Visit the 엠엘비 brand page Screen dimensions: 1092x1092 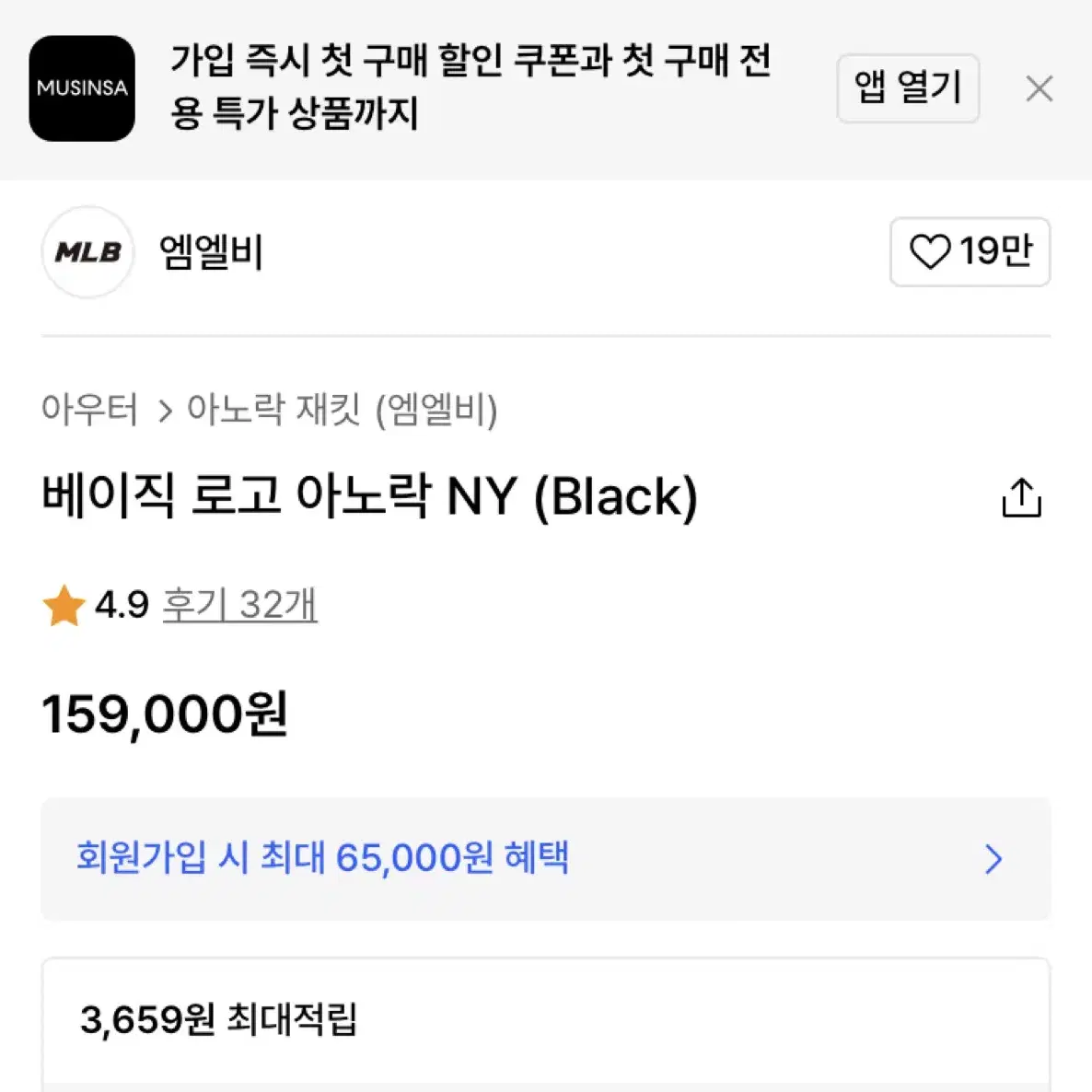click(x=211, y=252)
